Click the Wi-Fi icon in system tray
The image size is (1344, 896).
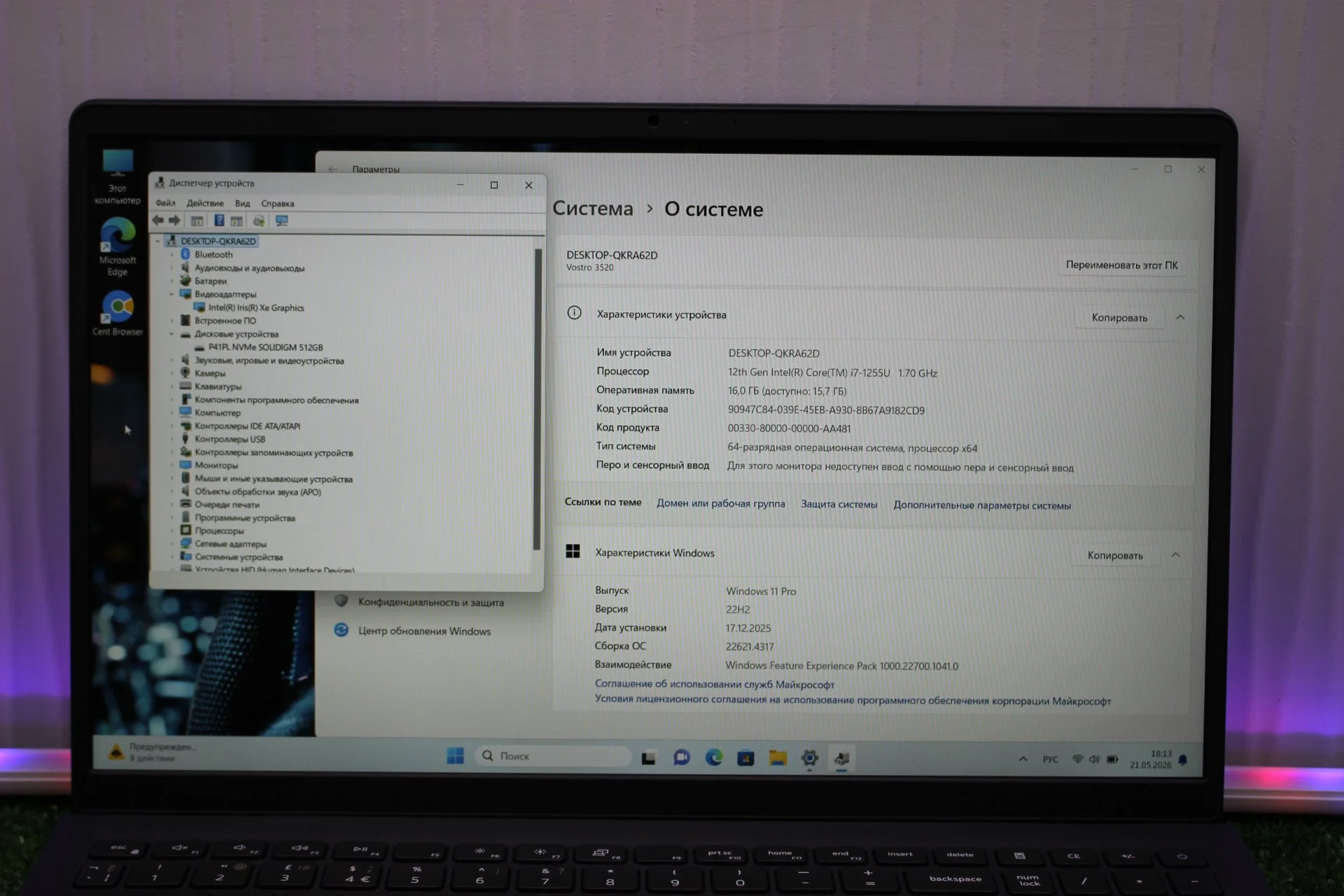coord(1078,759)
